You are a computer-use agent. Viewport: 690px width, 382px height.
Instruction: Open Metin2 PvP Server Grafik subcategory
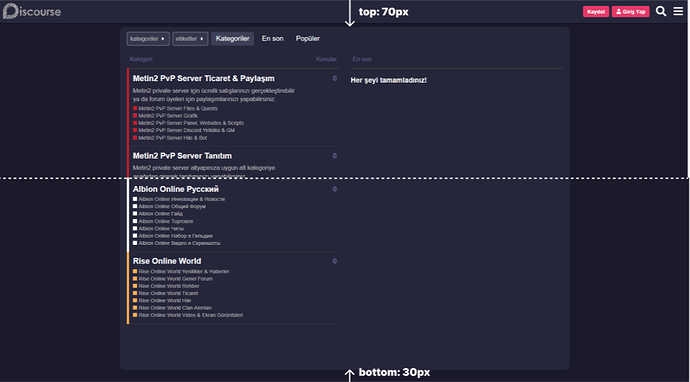tap(168, 116)
